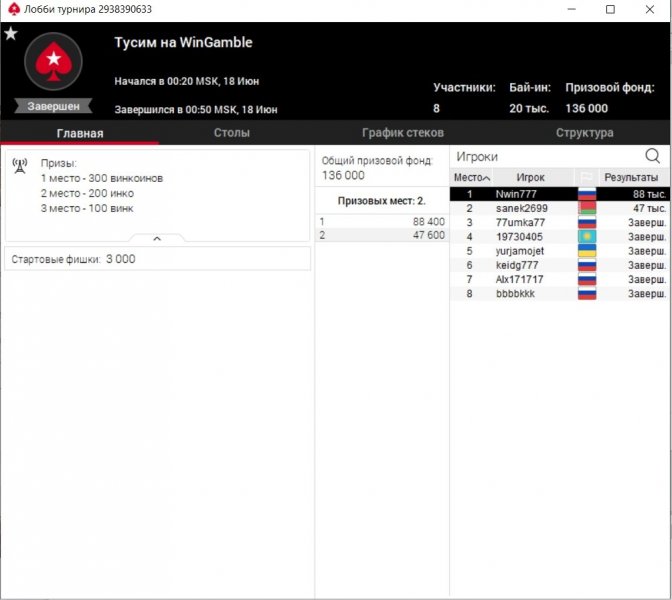Click the Завершен status badge
Image resolution: width=672 pixels, height=600 pixels.
53,106
